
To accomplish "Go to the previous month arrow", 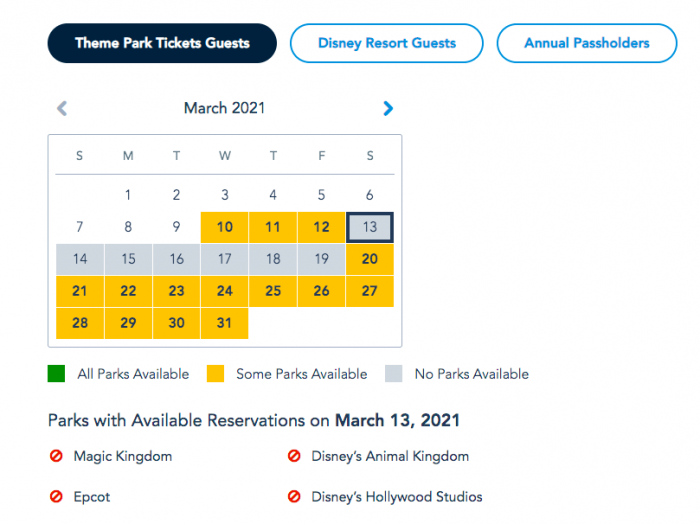I will [x=62, y=108].
